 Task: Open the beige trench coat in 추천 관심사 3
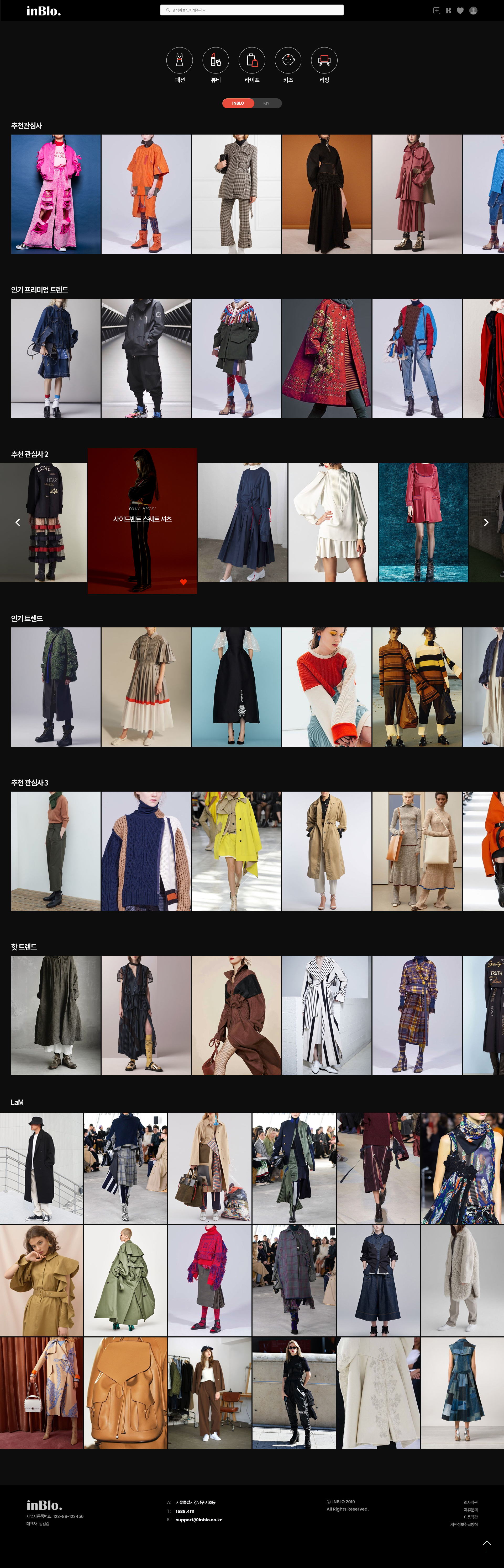[x=327, y=852]
